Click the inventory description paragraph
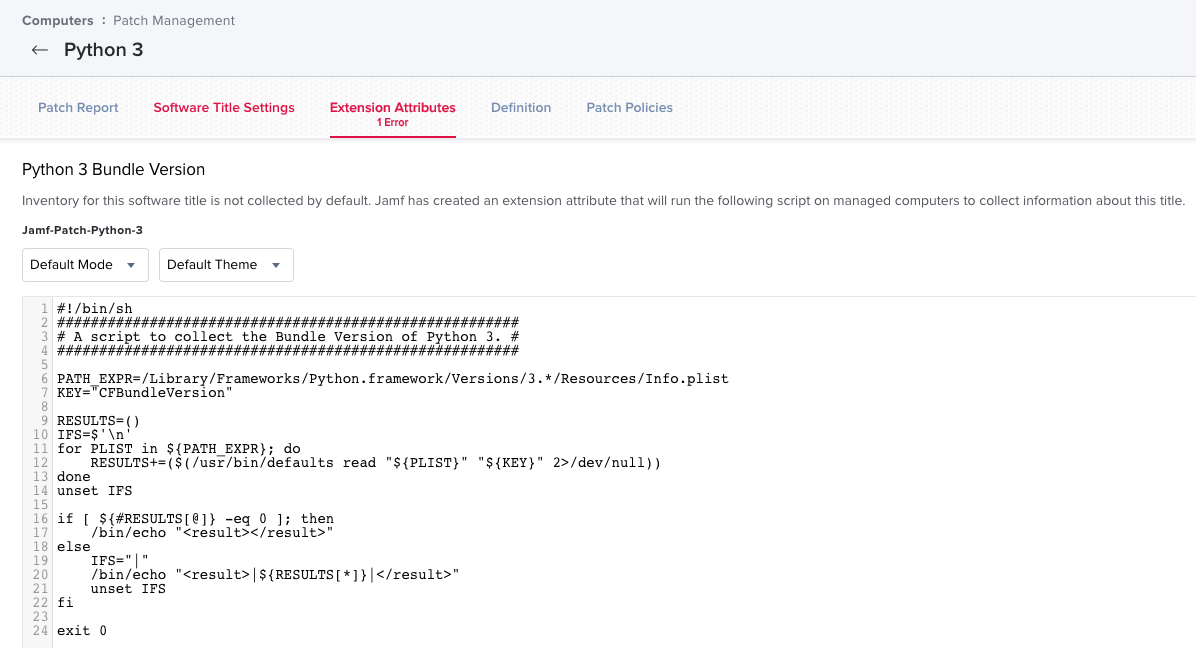1196x648 pixels. point(603,201)
